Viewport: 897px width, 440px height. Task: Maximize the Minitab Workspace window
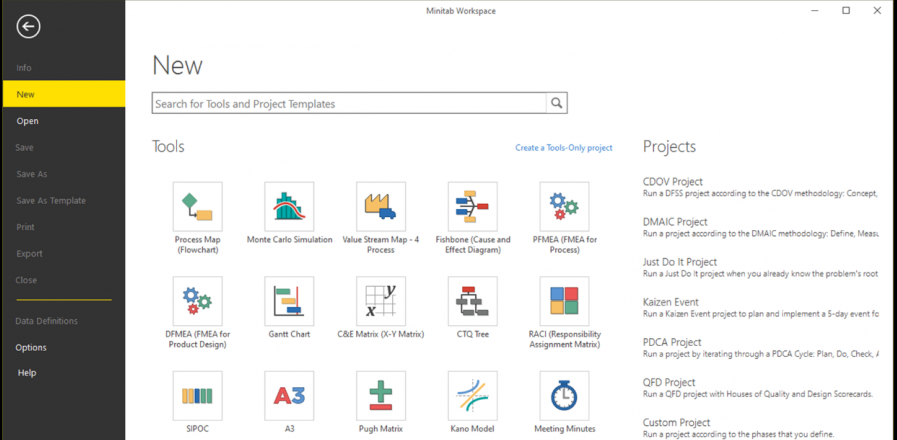846,10
